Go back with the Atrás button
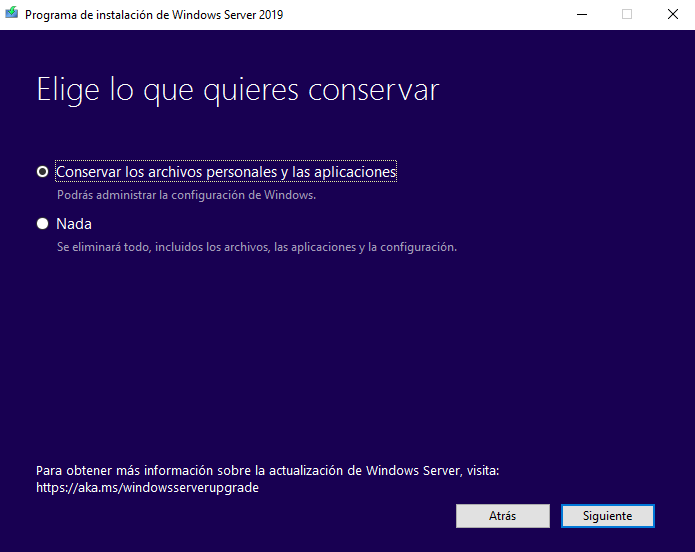The image size is (695, 552). (502, 516)
